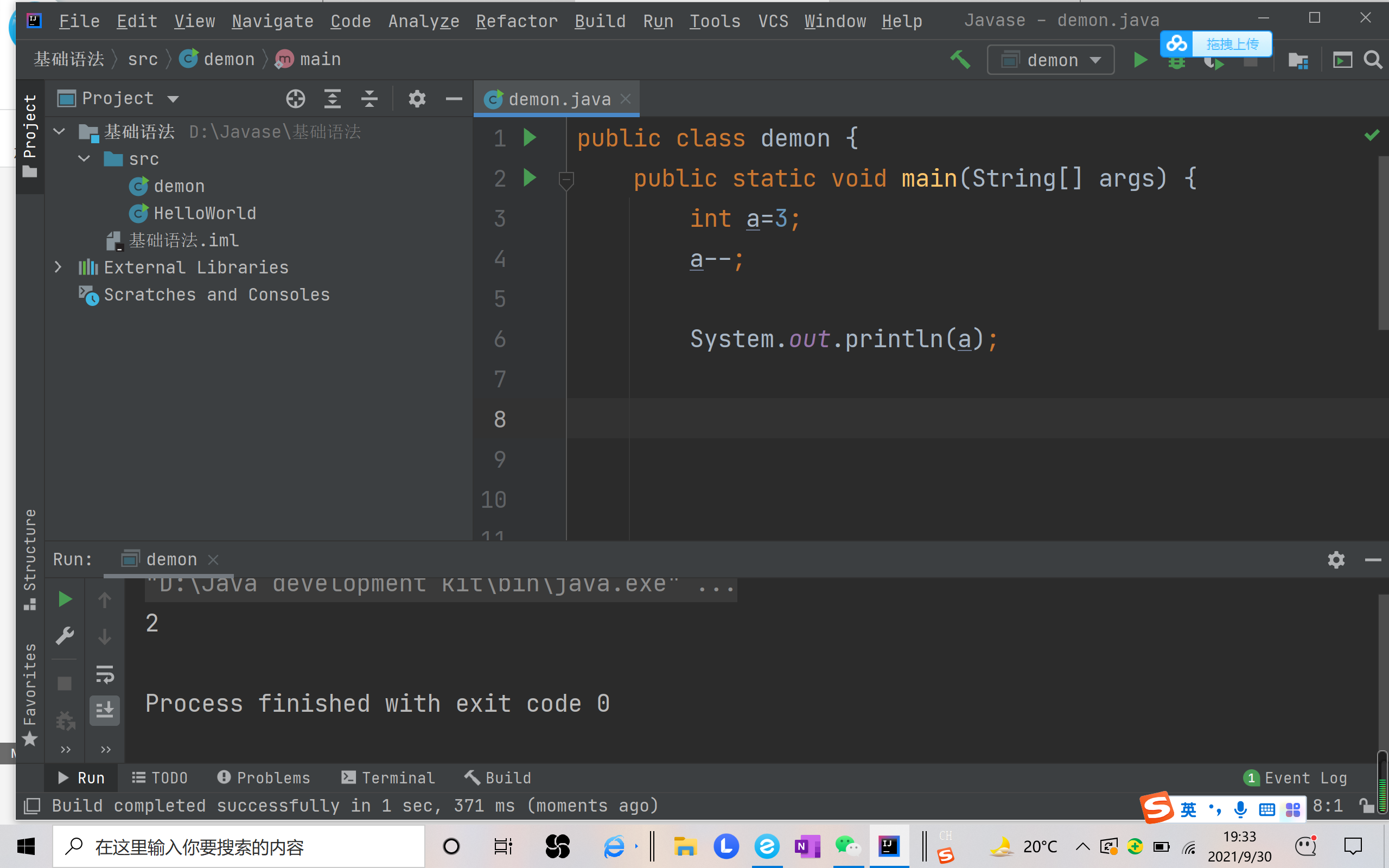Viewport: 1389px width, 868px height.
Task: Rerun demon from the Run panel
Action: [65, 599]
